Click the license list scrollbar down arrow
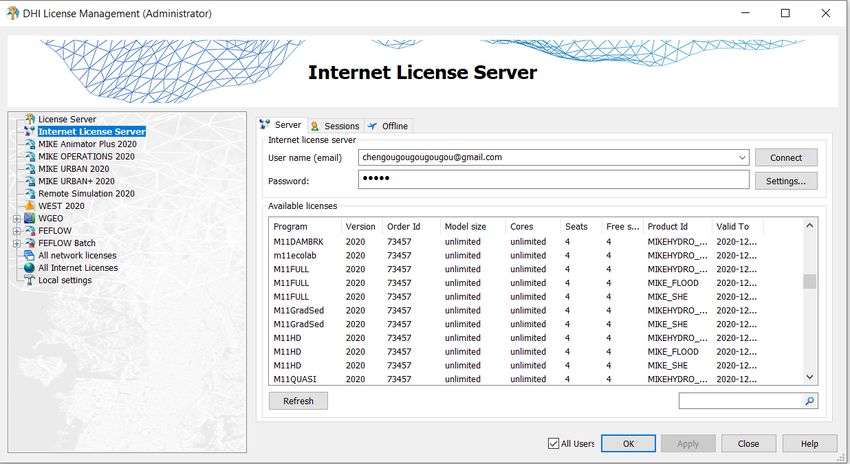The image size is (850, 464). [809, 377]
